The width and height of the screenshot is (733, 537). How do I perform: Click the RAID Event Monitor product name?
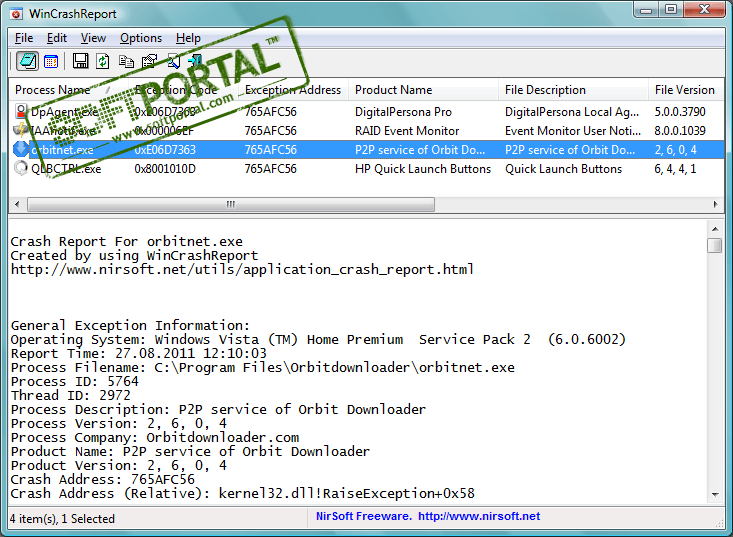tap(407, 131)
